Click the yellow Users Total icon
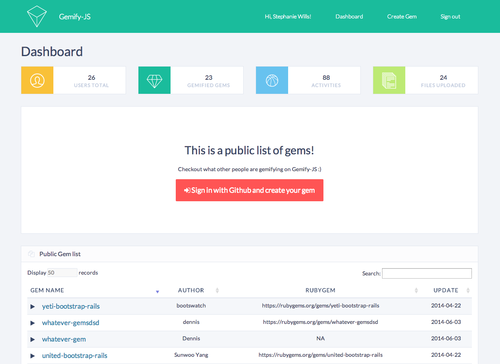 [37, 80]
